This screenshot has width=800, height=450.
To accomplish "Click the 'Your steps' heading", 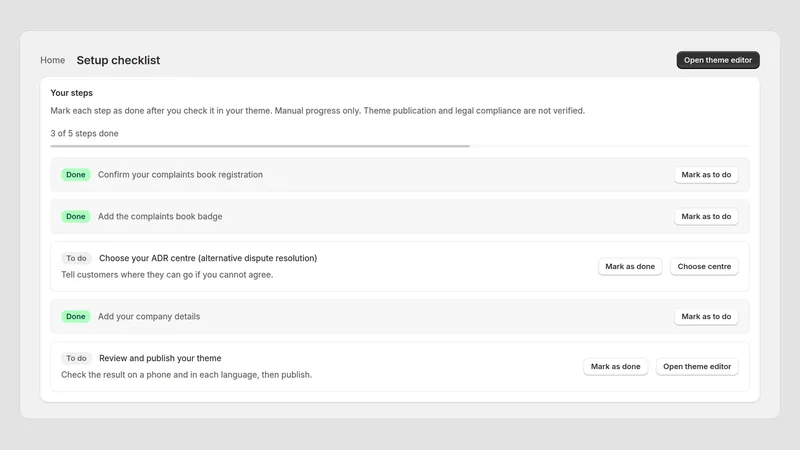I will pyautogui.click(x=71, y=93).
